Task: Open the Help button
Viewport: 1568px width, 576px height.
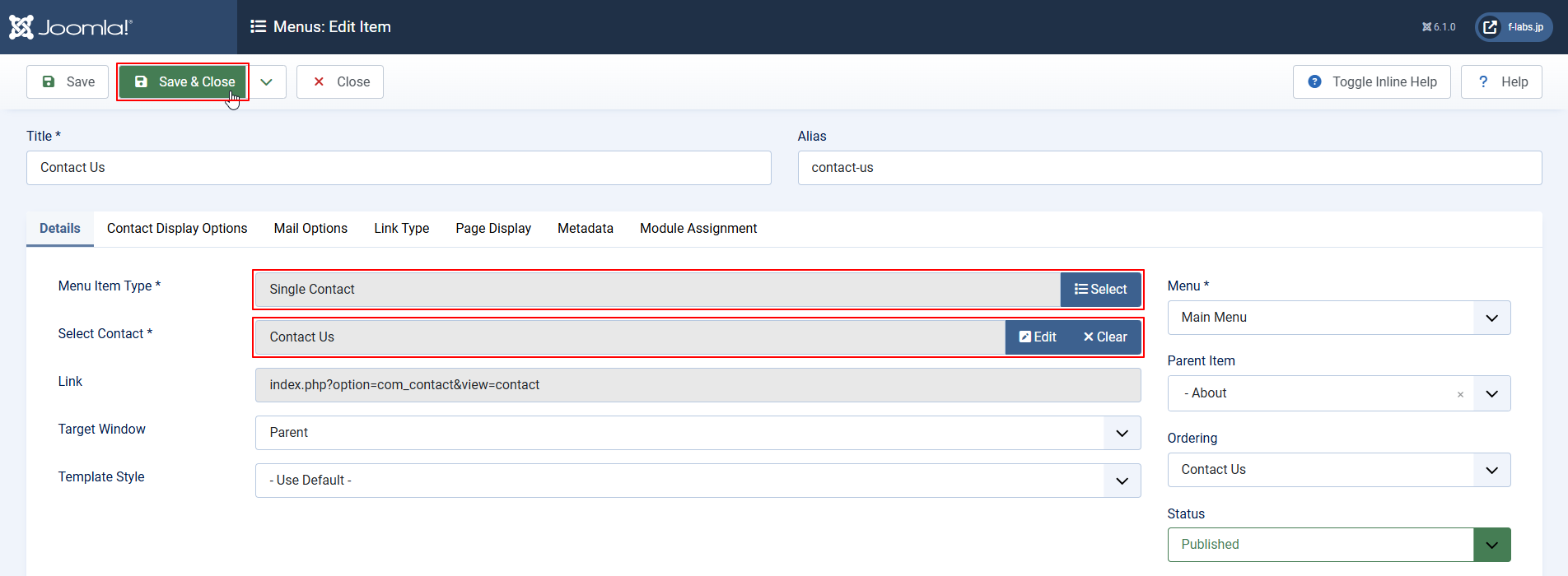Action: pyautogui.click(x=1501, y=81)
